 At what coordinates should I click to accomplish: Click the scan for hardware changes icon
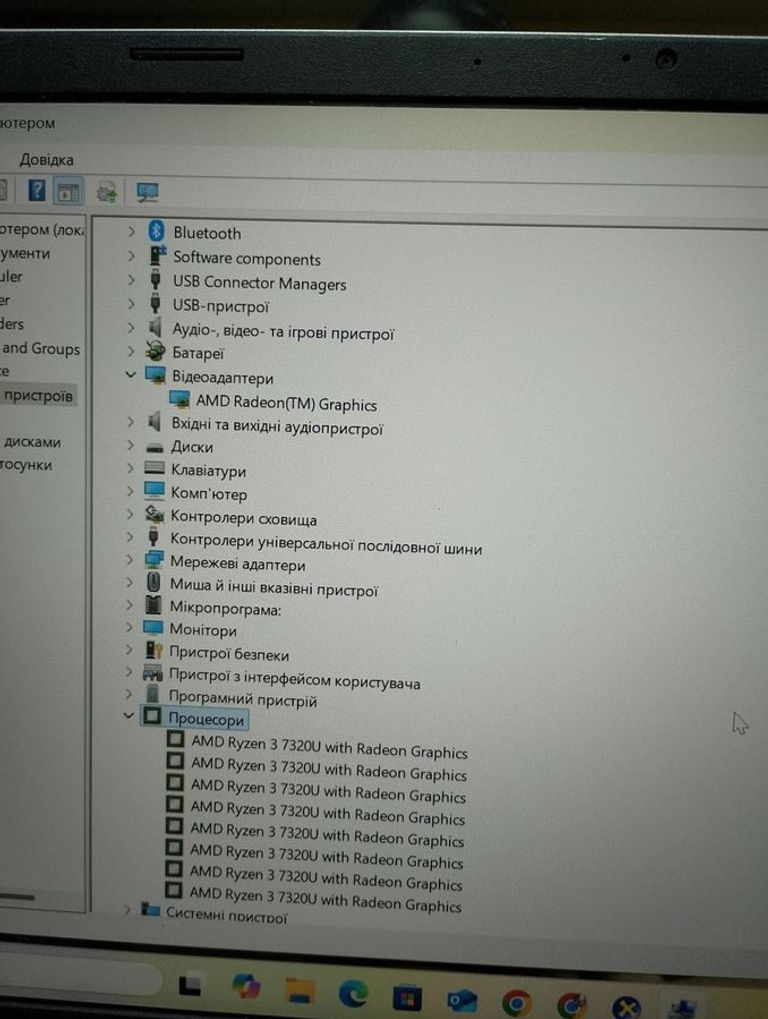(147, 191)
